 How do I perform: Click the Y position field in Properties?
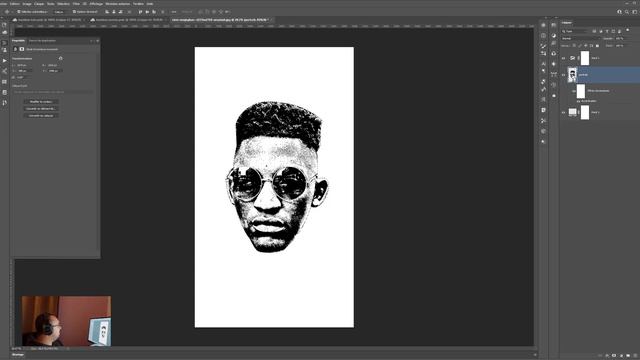pos(55,71)
